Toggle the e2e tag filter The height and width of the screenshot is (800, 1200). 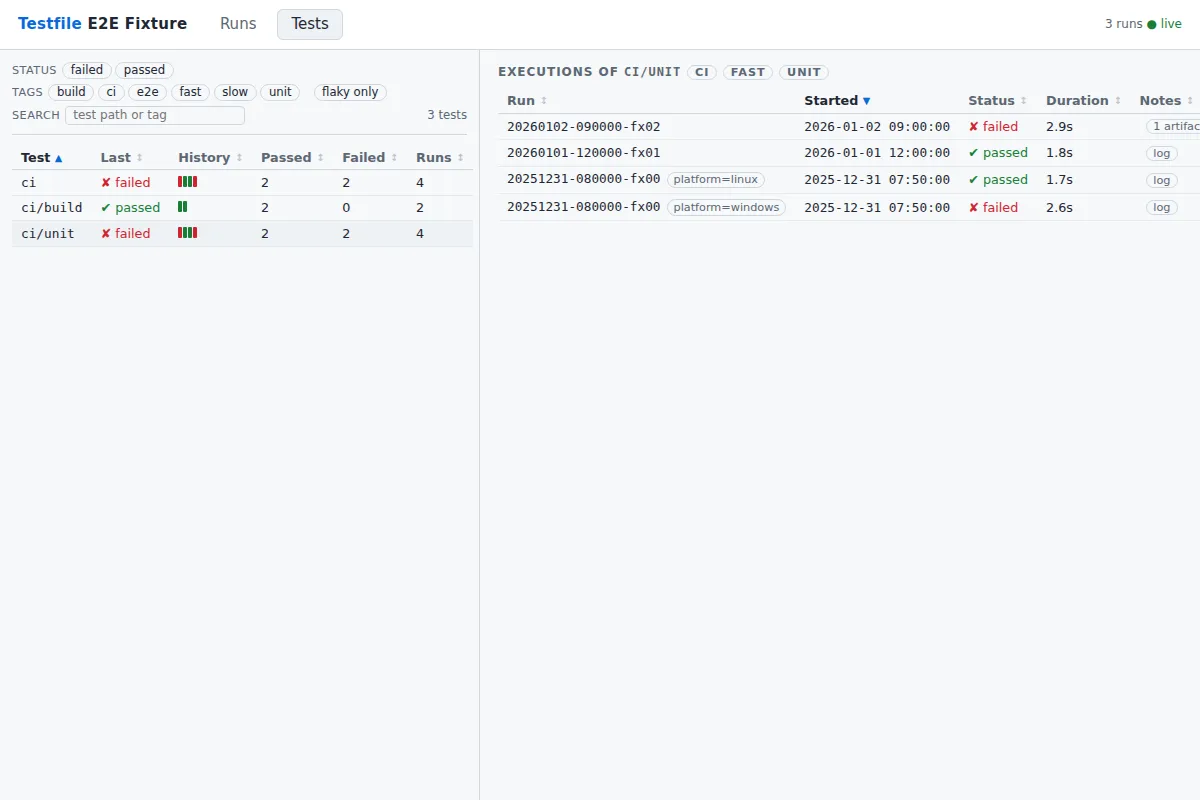coord(148,92)
